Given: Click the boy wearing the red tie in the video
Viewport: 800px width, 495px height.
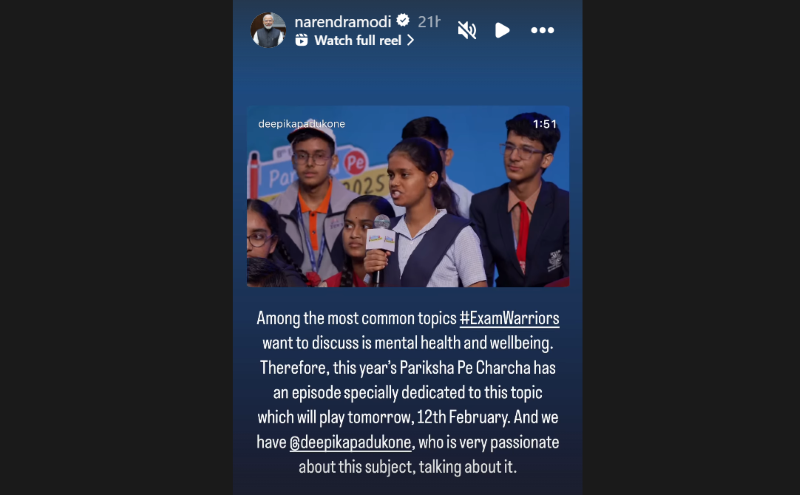Looking at the screenshot, I should (521, 204).
